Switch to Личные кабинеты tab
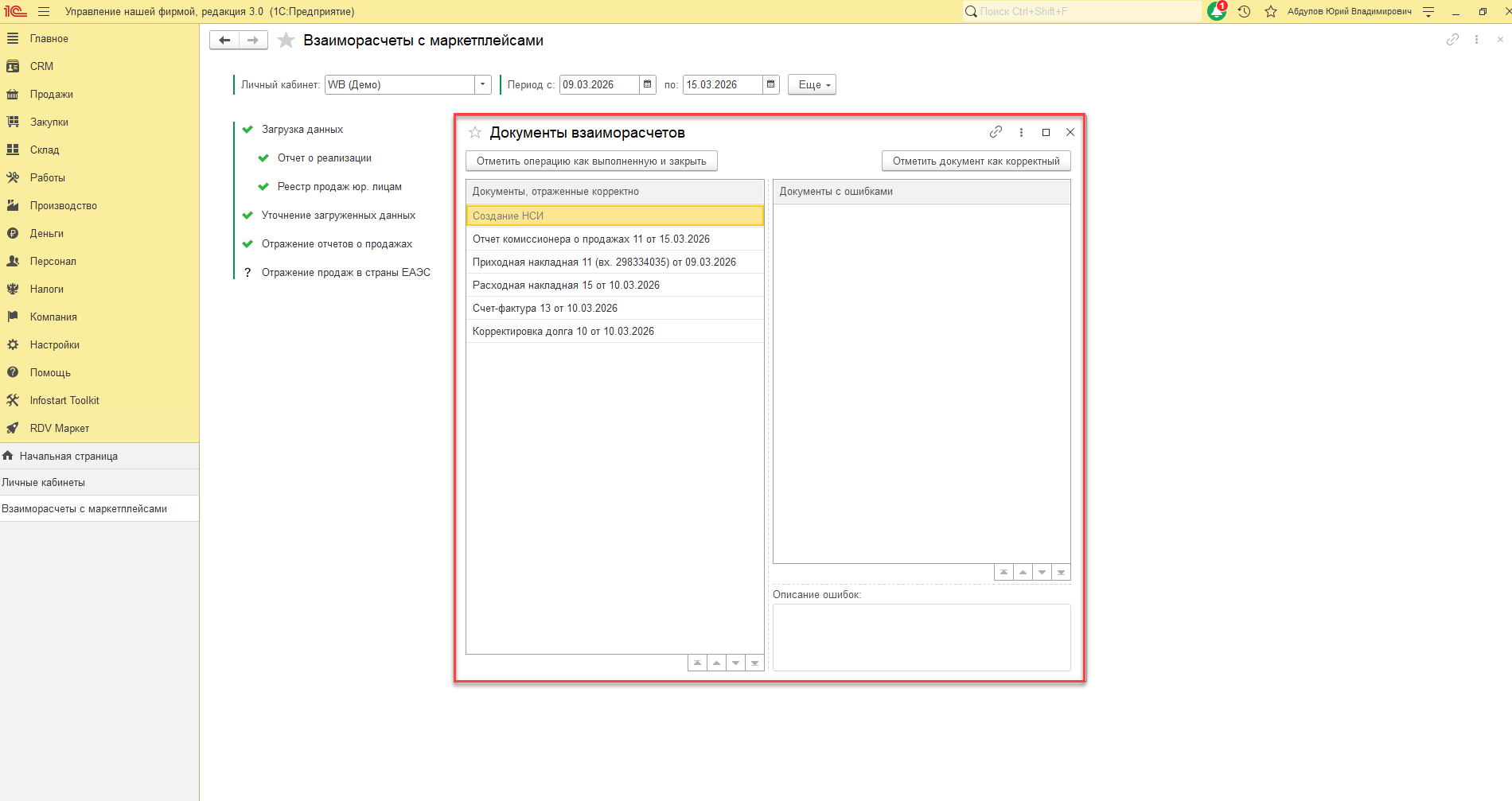 (x=44, y=482)
